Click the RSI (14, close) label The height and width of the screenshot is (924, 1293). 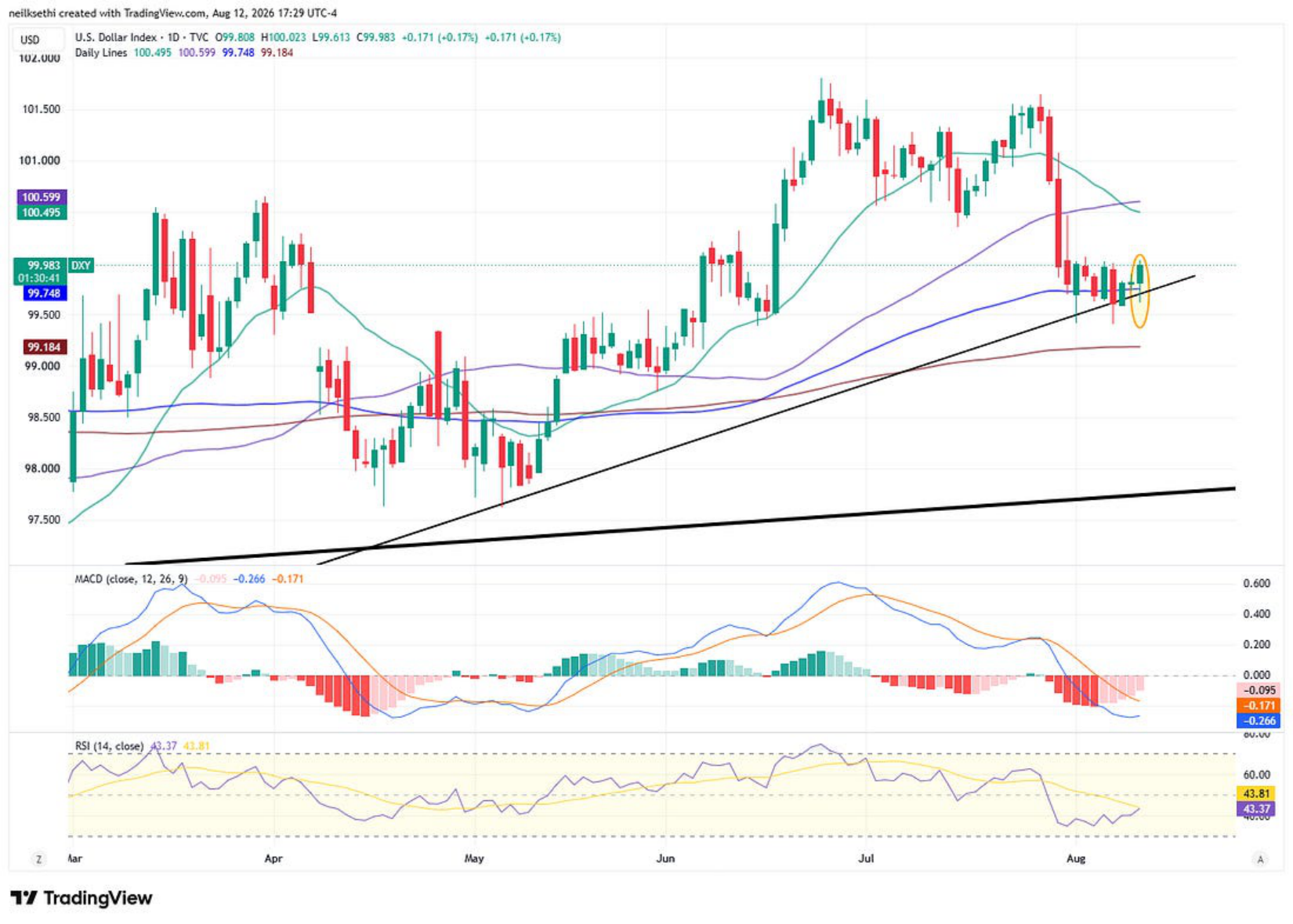coord(109,746)
